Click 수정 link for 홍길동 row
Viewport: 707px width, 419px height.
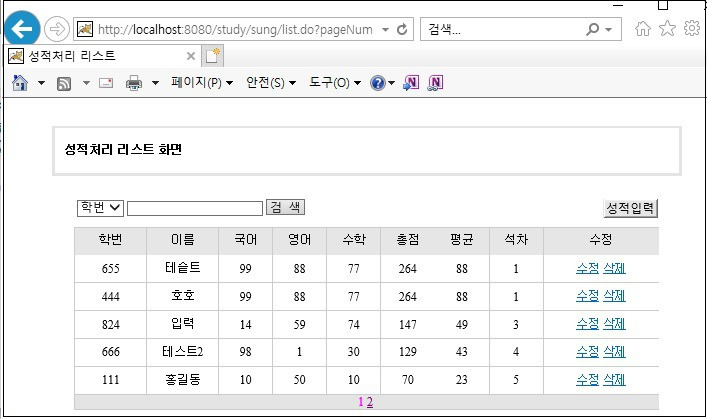tap(588, 380)
